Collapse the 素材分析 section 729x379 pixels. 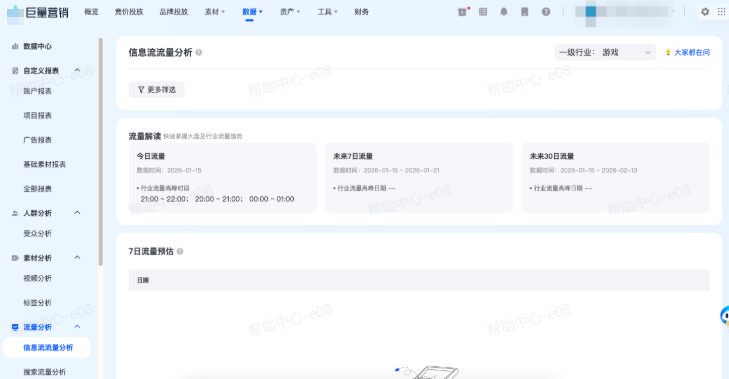coord(77,258)
